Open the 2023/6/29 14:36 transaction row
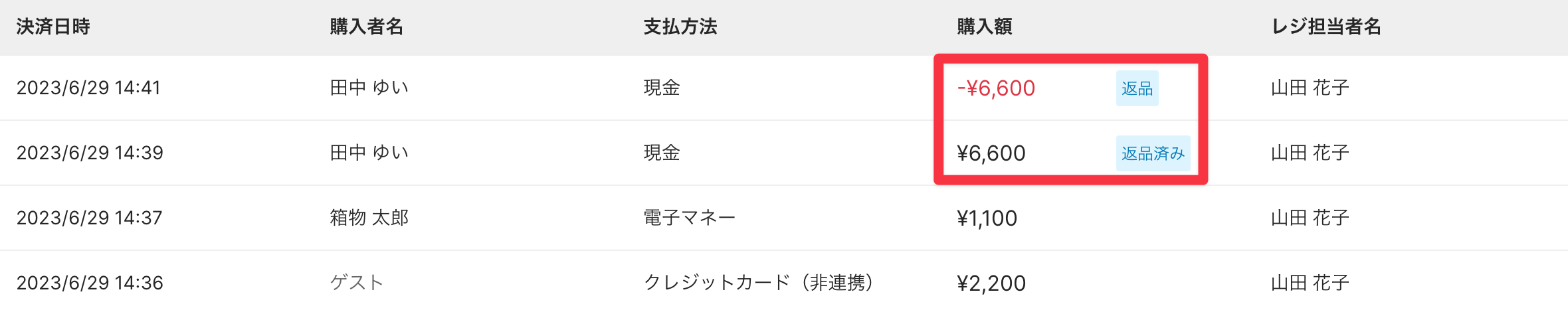The height and width of the screenshot is (312, 1568). pos(90,283)
